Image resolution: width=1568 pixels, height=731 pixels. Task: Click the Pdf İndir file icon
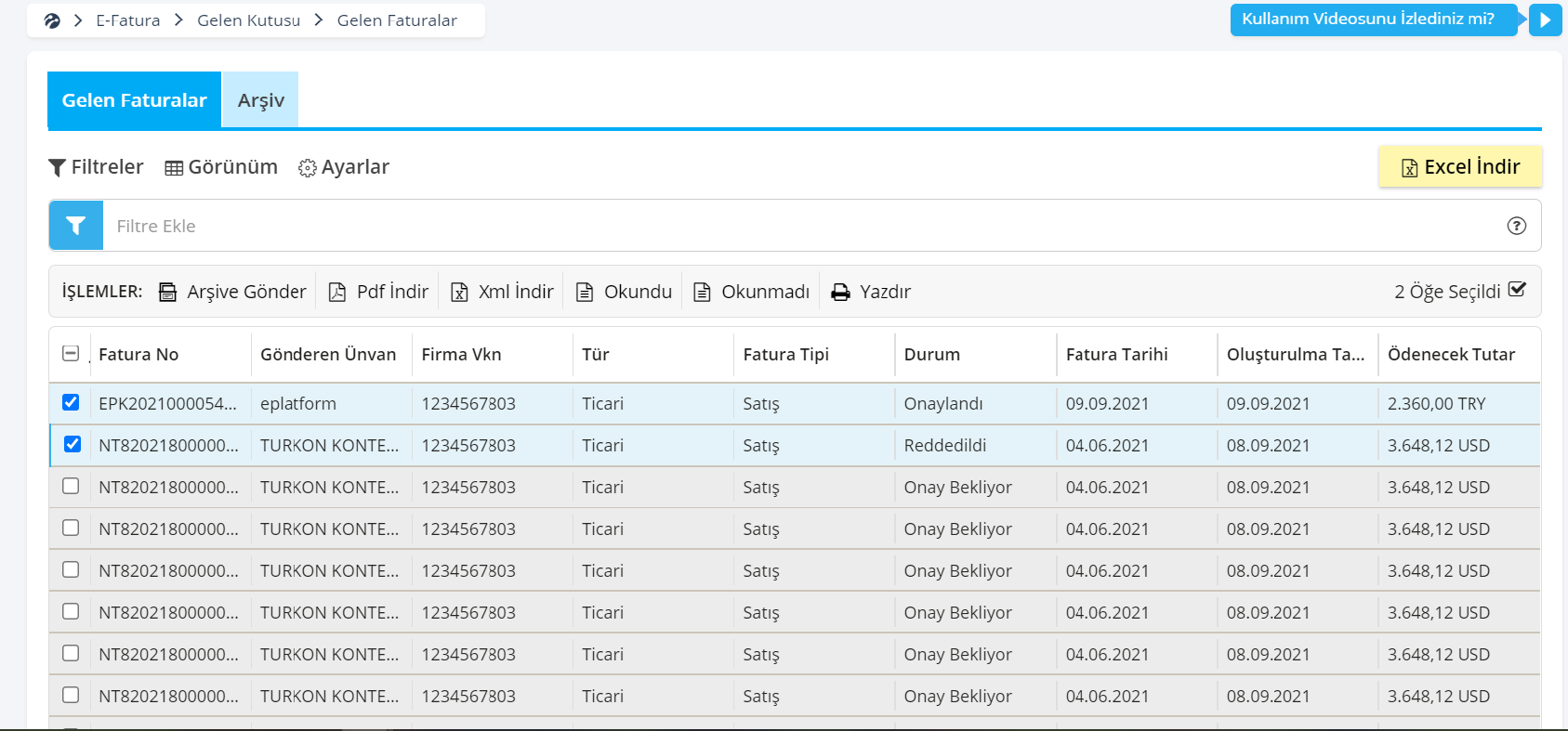(x=337, y=292)
